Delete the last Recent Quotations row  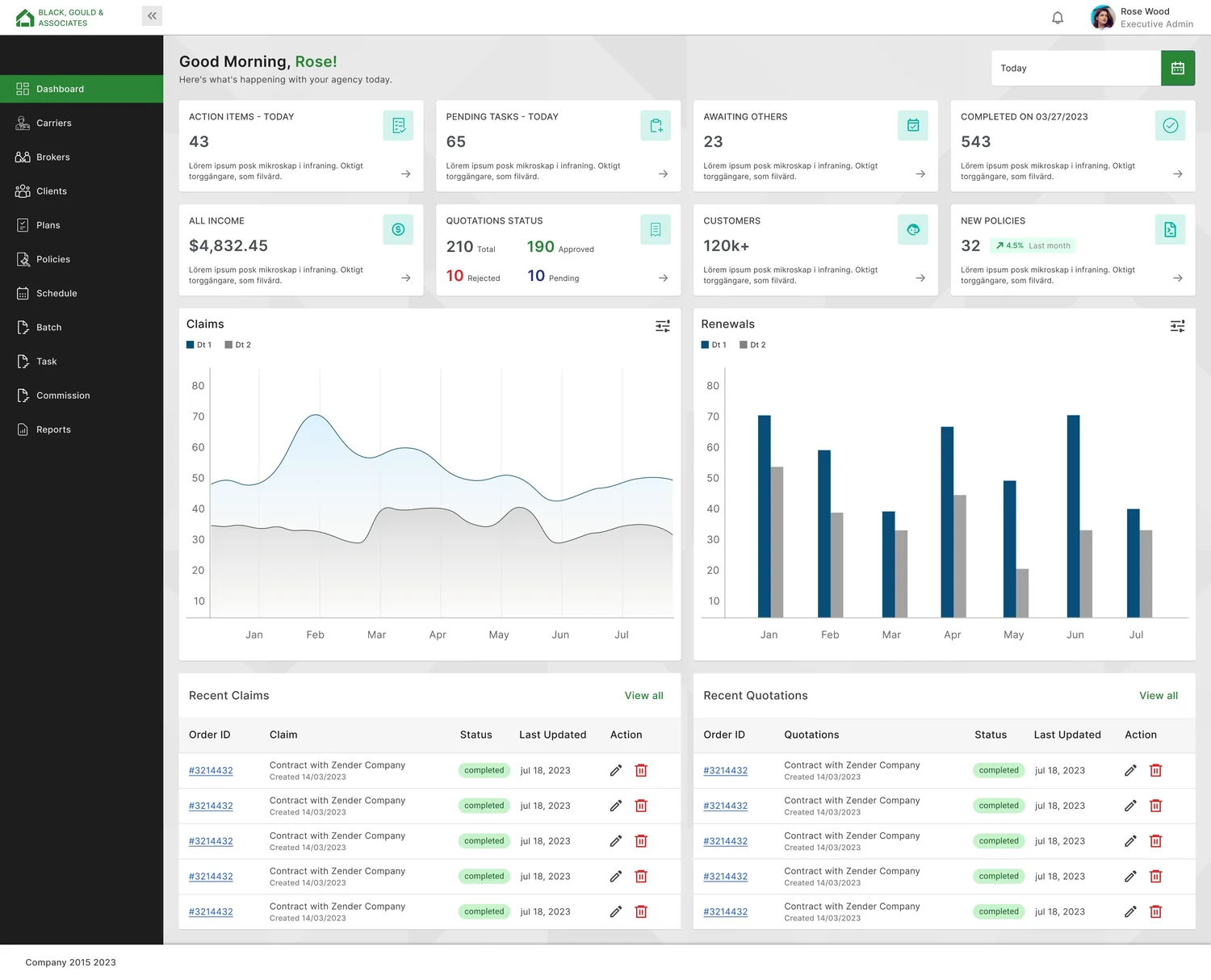[x=1156, y=912]
